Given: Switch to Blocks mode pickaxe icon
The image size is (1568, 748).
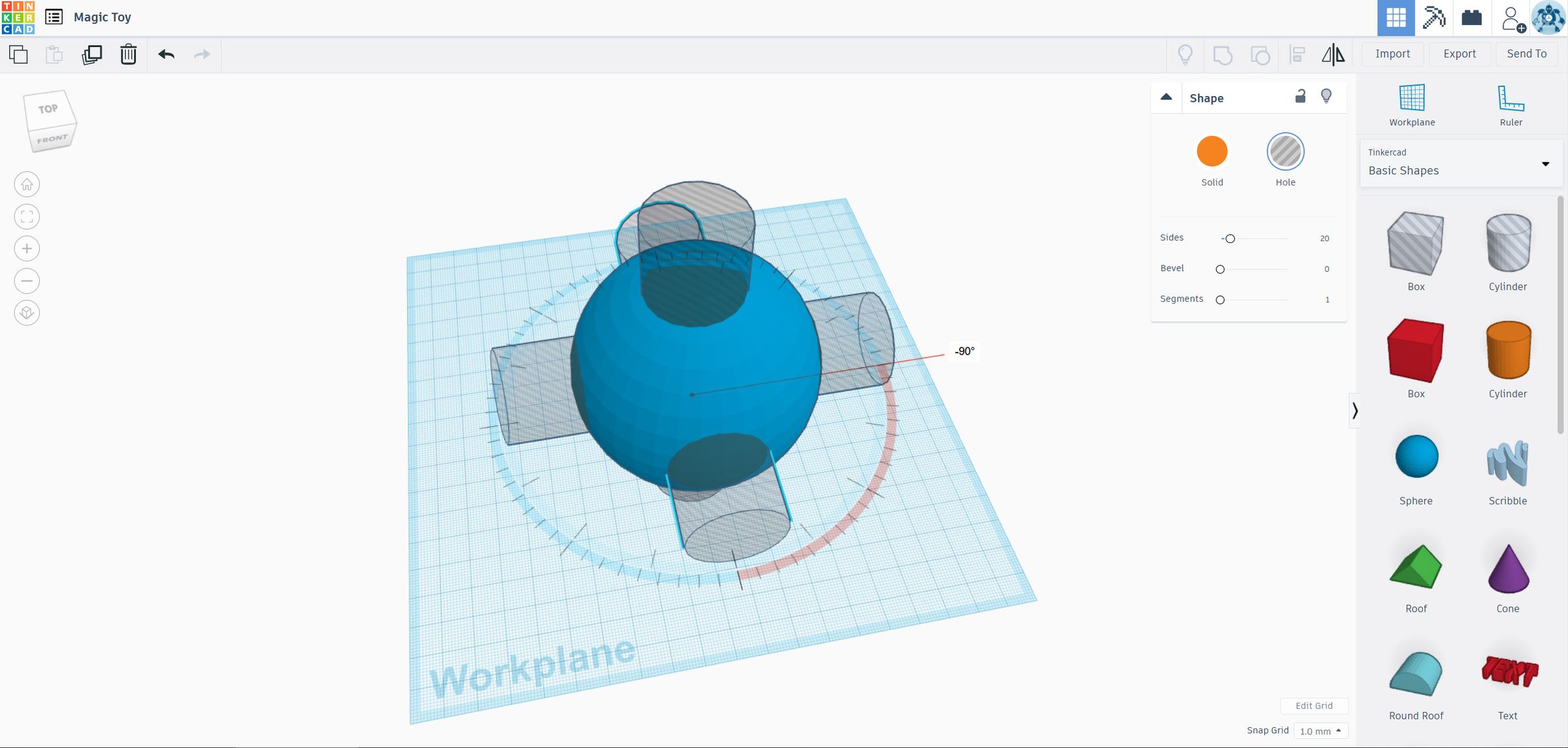Looking at the screenshot, I should [1434, 18].
